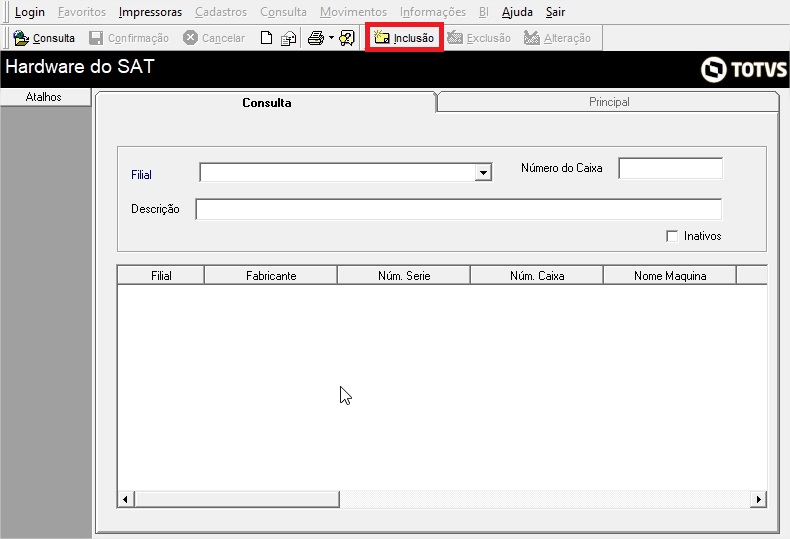Open the Consulta menu in menu bar
This screenshot has height=539, width=790.
pos(283,12)
